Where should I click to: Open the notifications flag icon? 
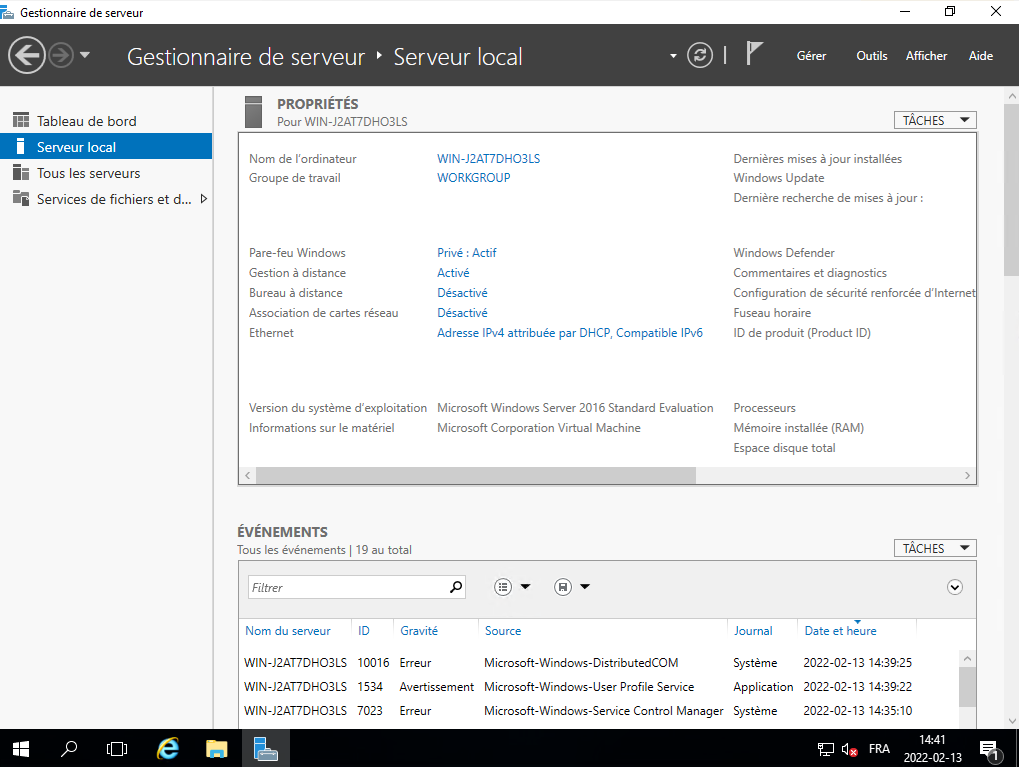[755, 55]
